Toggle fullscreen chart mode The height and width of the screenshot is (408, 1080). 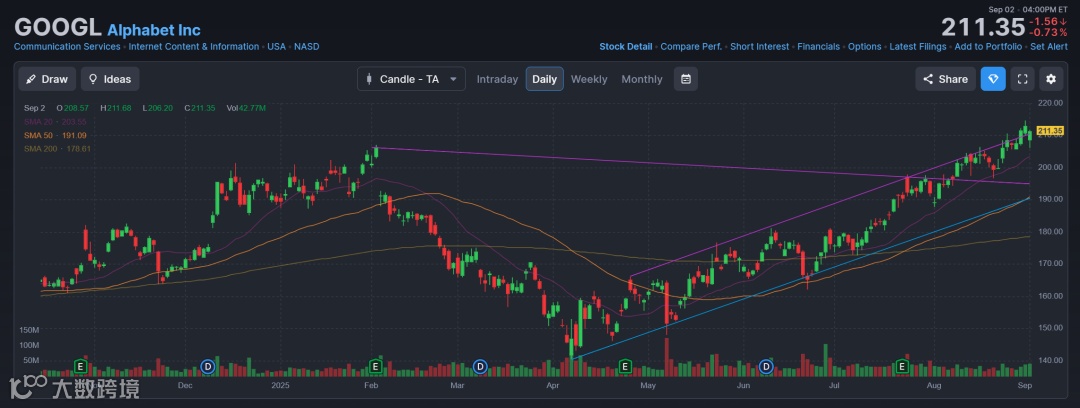pyautogui.click(x=1023, y=79)
